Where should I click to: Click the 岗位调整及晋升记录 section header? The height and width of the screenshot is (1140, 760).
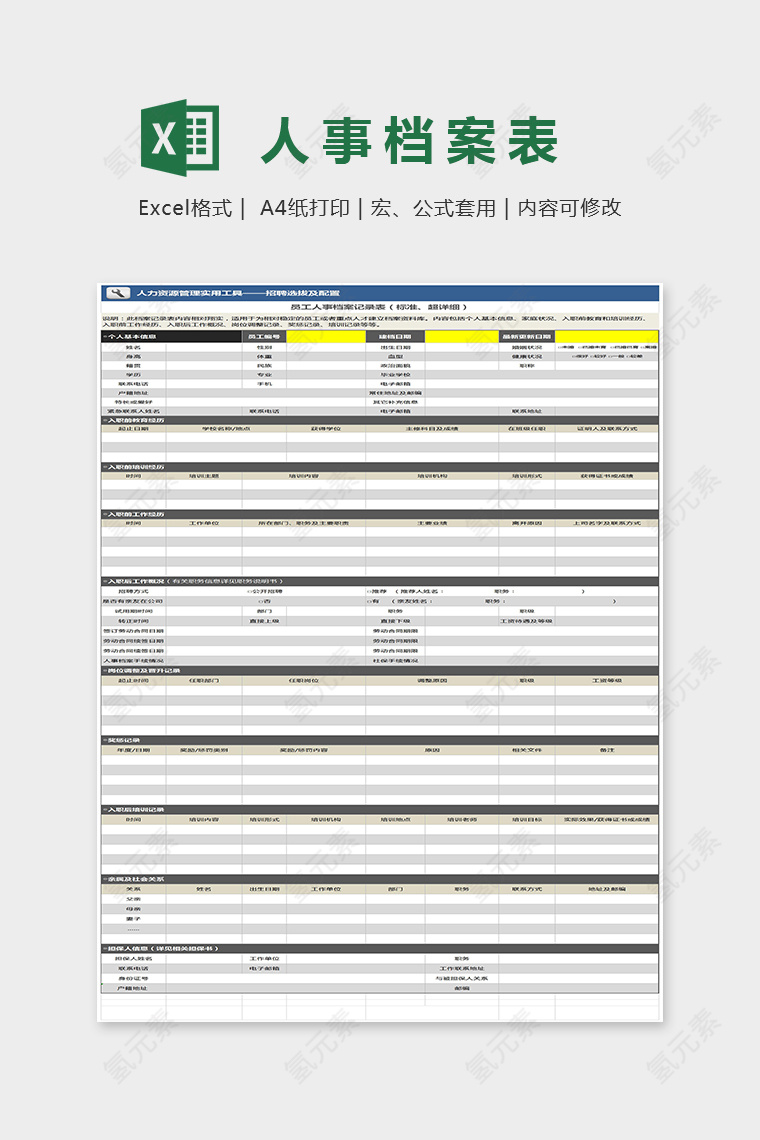pos(380,670)
